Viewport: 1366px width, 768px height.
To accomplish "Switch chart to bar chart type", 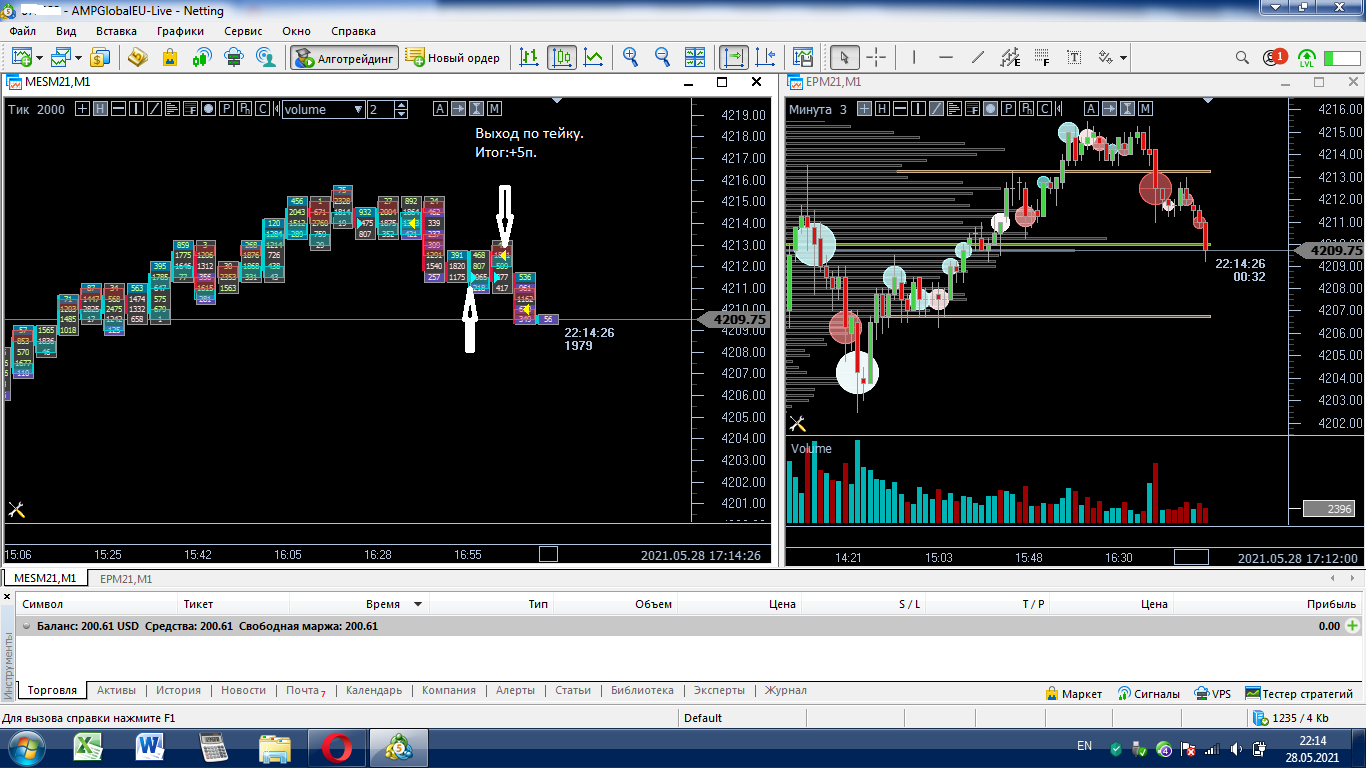I will coord(530,57).
